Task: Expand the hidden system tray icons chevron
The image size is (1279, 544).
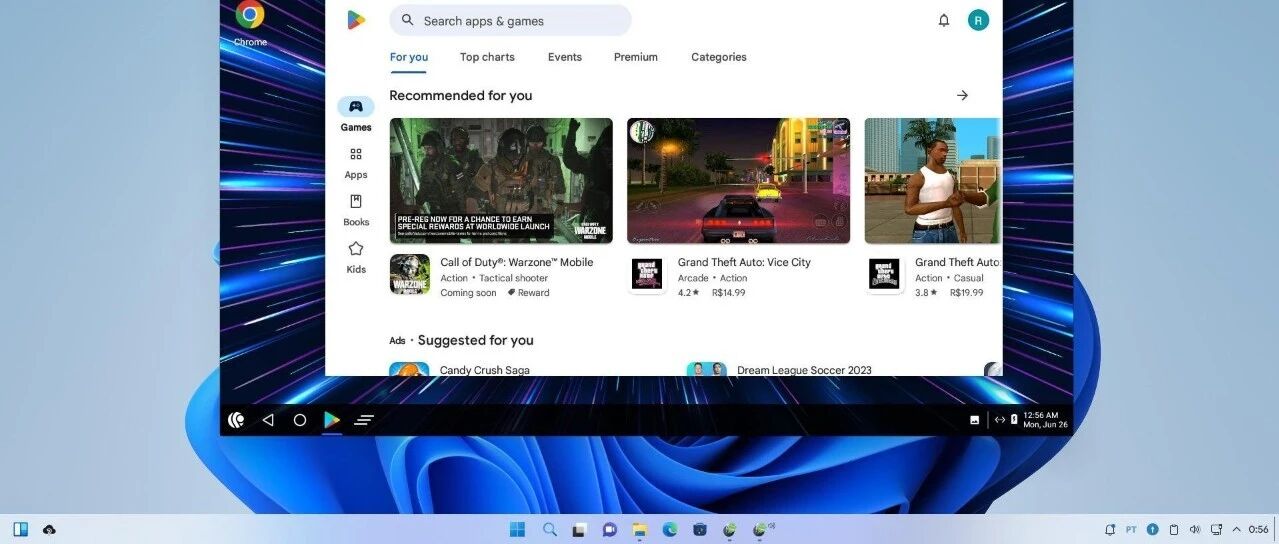Action: point(1237,529)
